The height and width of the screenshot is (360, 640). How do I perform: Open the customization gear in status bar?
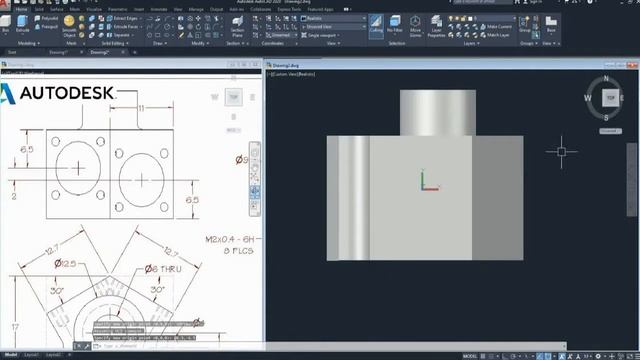click(598, 356)
